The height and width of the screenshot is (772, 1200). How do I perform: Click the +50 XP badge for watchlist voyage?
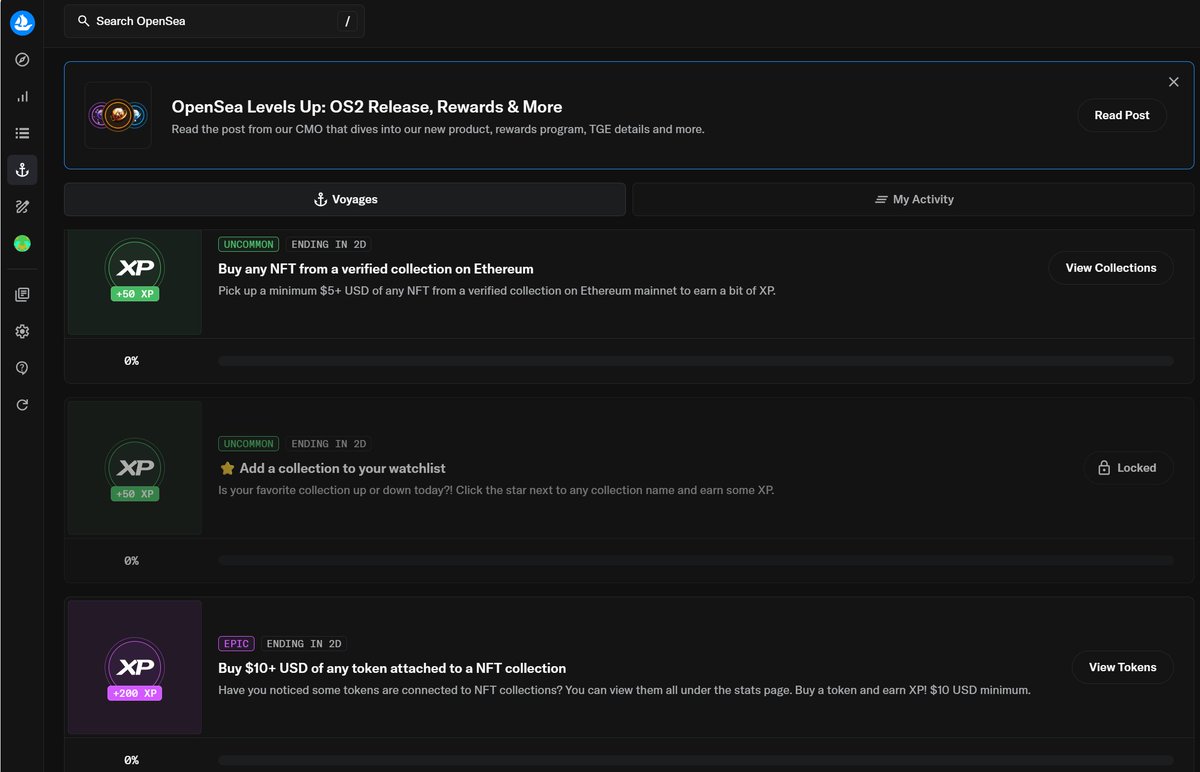pyautogui.click(x=135, y=494)
